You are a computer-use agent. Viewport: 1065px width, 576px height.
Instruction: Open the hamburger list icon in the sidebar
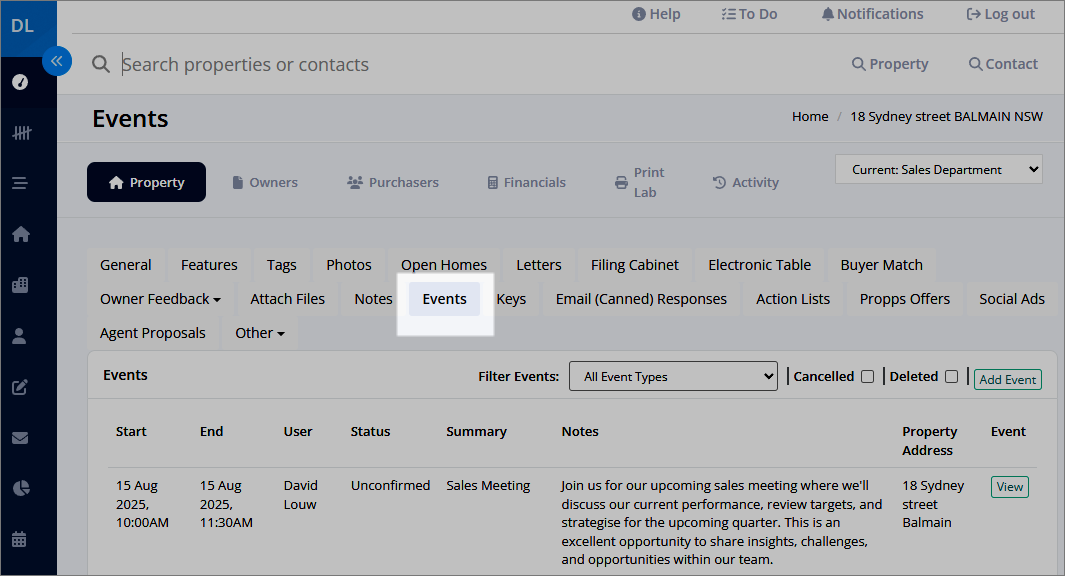(20, 183)
